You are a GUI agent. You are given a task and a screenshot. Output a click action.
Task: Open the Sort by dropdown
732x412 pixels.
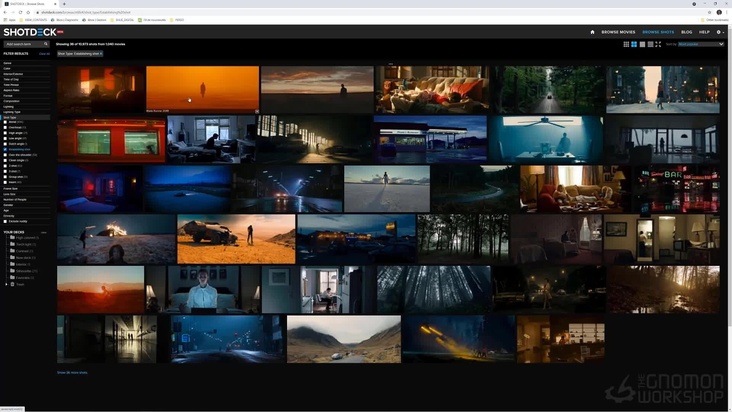(x=701, y=44)
